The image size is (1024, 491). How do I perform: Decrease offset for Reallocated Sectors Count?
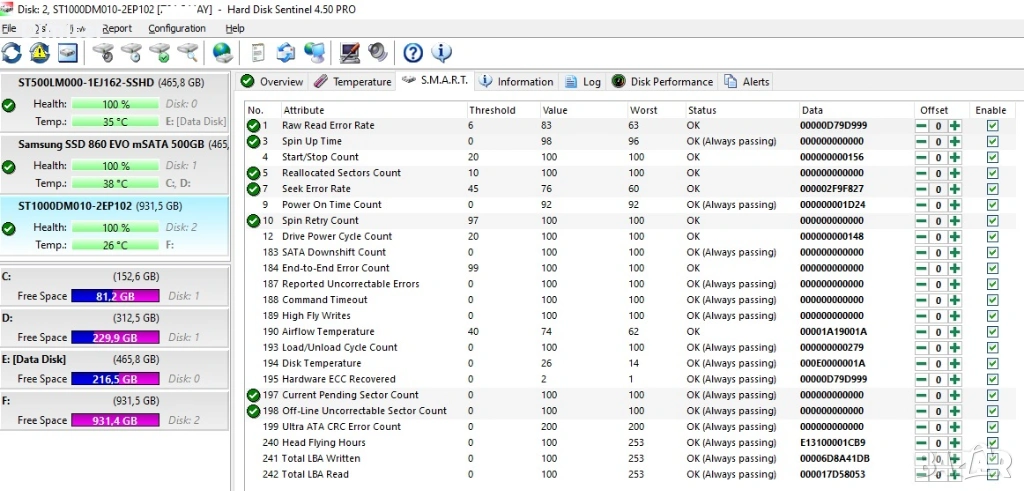click(x=921, y=173)
